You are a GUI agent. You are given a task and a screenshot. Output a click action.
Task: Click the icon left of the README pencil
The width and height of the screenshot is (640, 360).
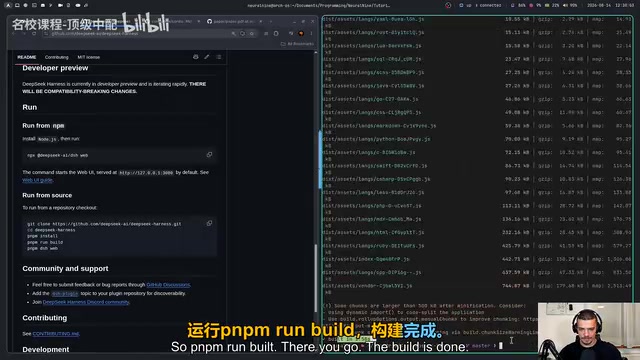tap(196, 57)
